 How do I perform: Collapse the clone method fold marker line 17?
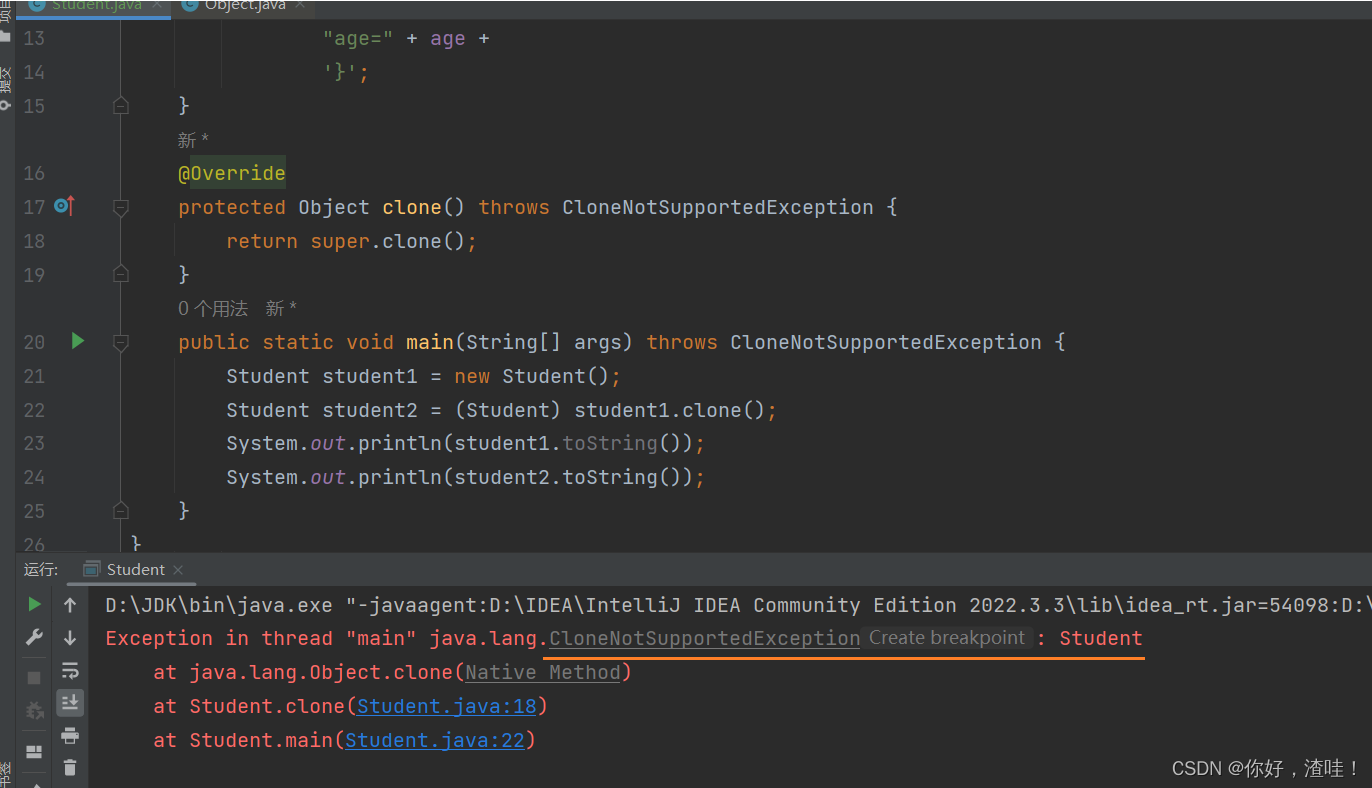pos(121,207)
